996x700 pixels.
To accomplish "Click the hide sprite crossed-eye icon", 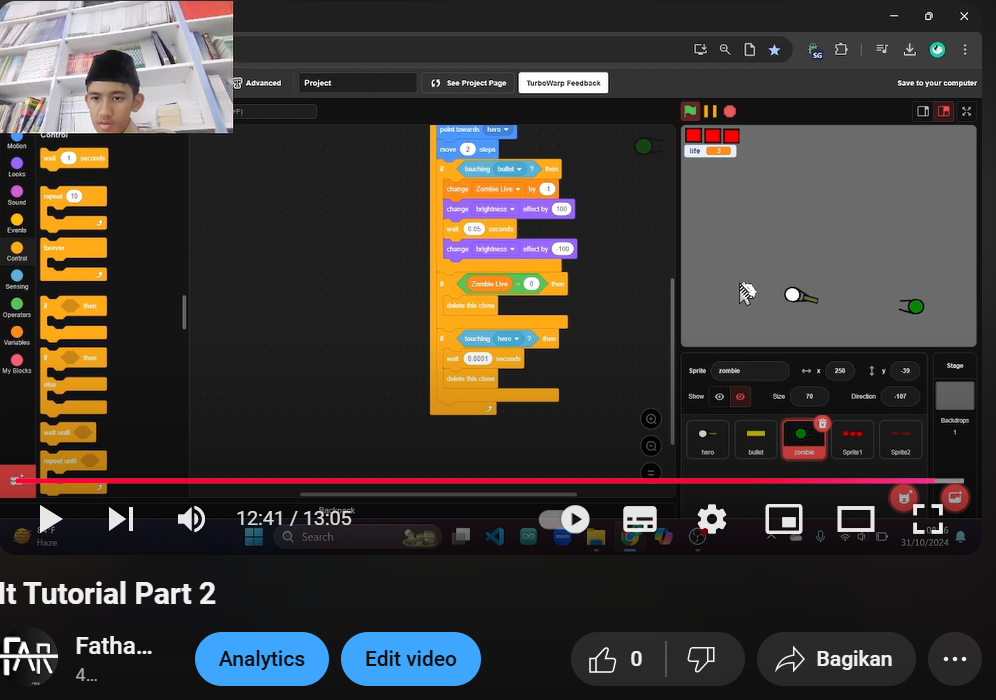I will pyautogui.click(x=740, y=397).
